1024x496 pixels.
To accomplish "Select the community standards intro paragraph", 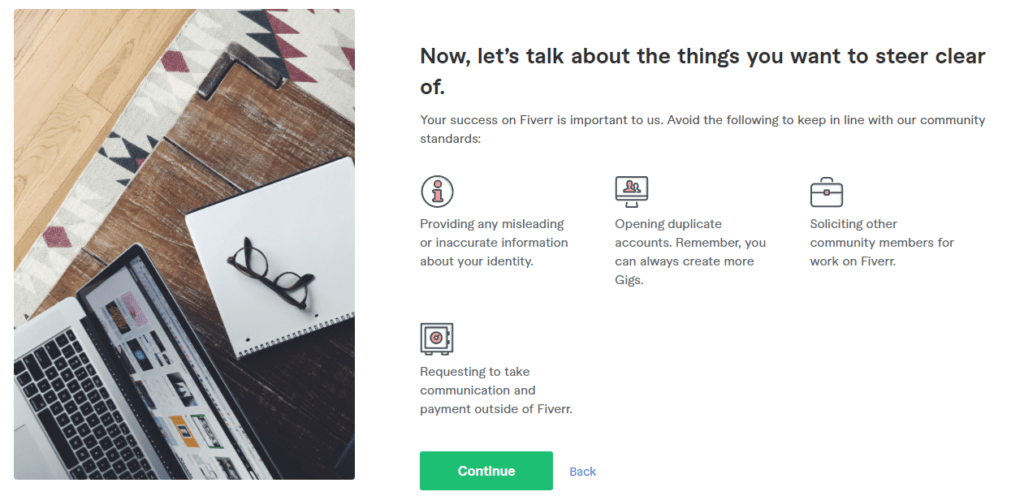I will [702, 129].
